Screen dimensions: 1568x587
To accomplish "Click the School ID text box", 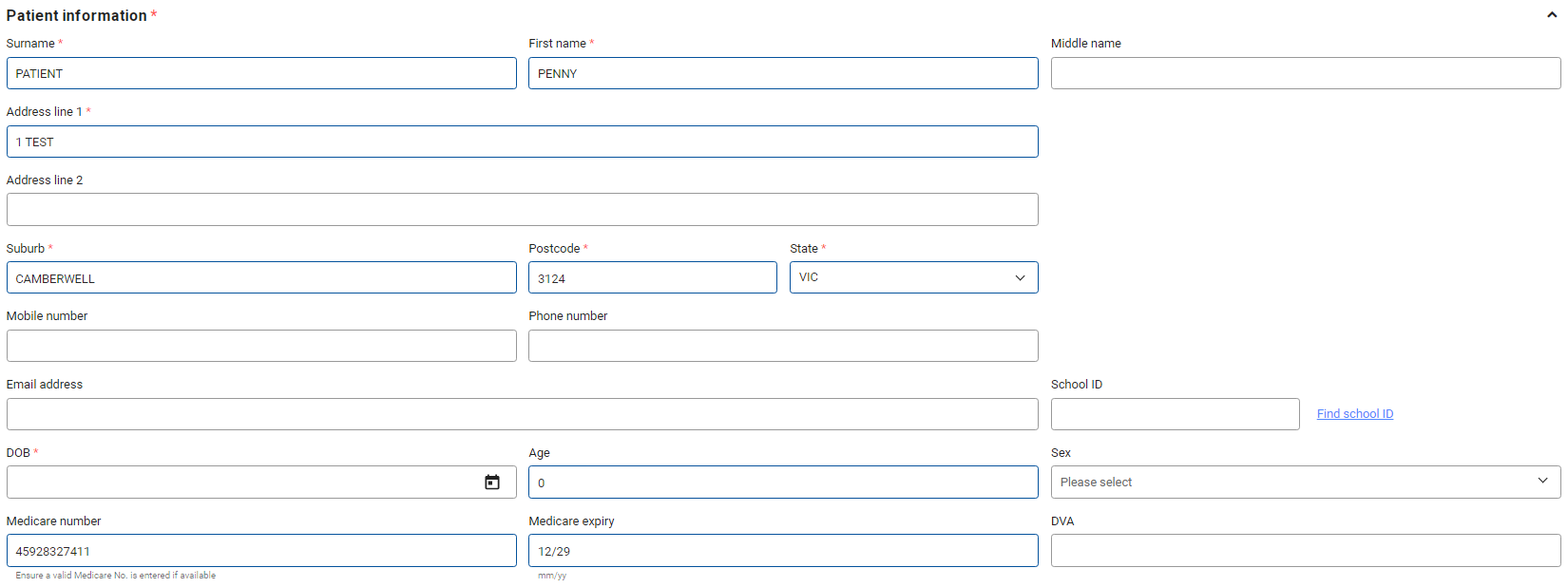I will (1175, 414).
